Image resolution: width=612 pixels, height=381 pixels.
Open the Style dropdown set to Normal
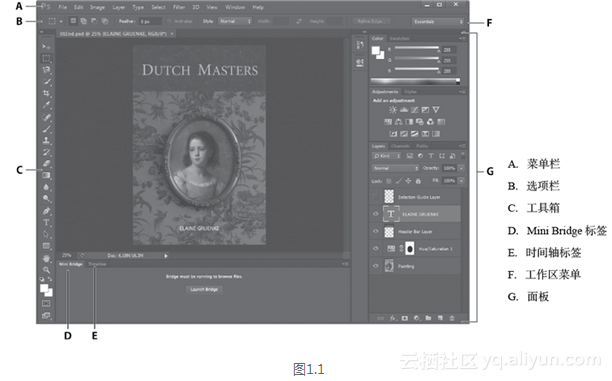pos(235,21)
